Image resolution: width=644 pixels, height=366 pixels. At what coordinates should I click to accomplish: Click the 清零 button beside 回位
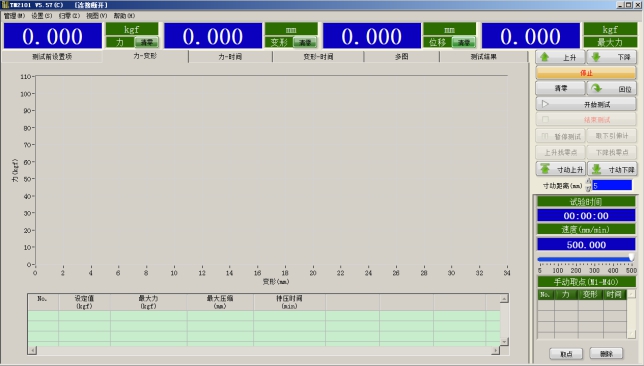click(x=560, y=88)
